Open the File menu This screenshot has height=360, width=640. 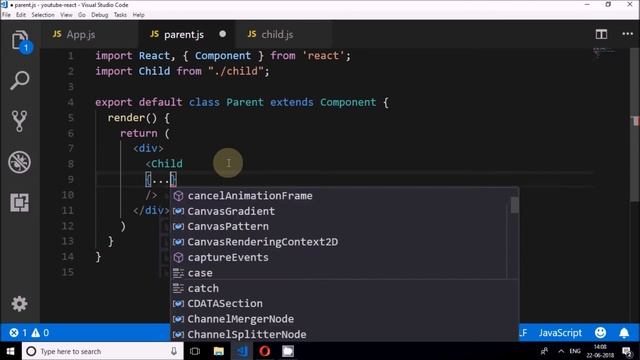coord(6,15)
